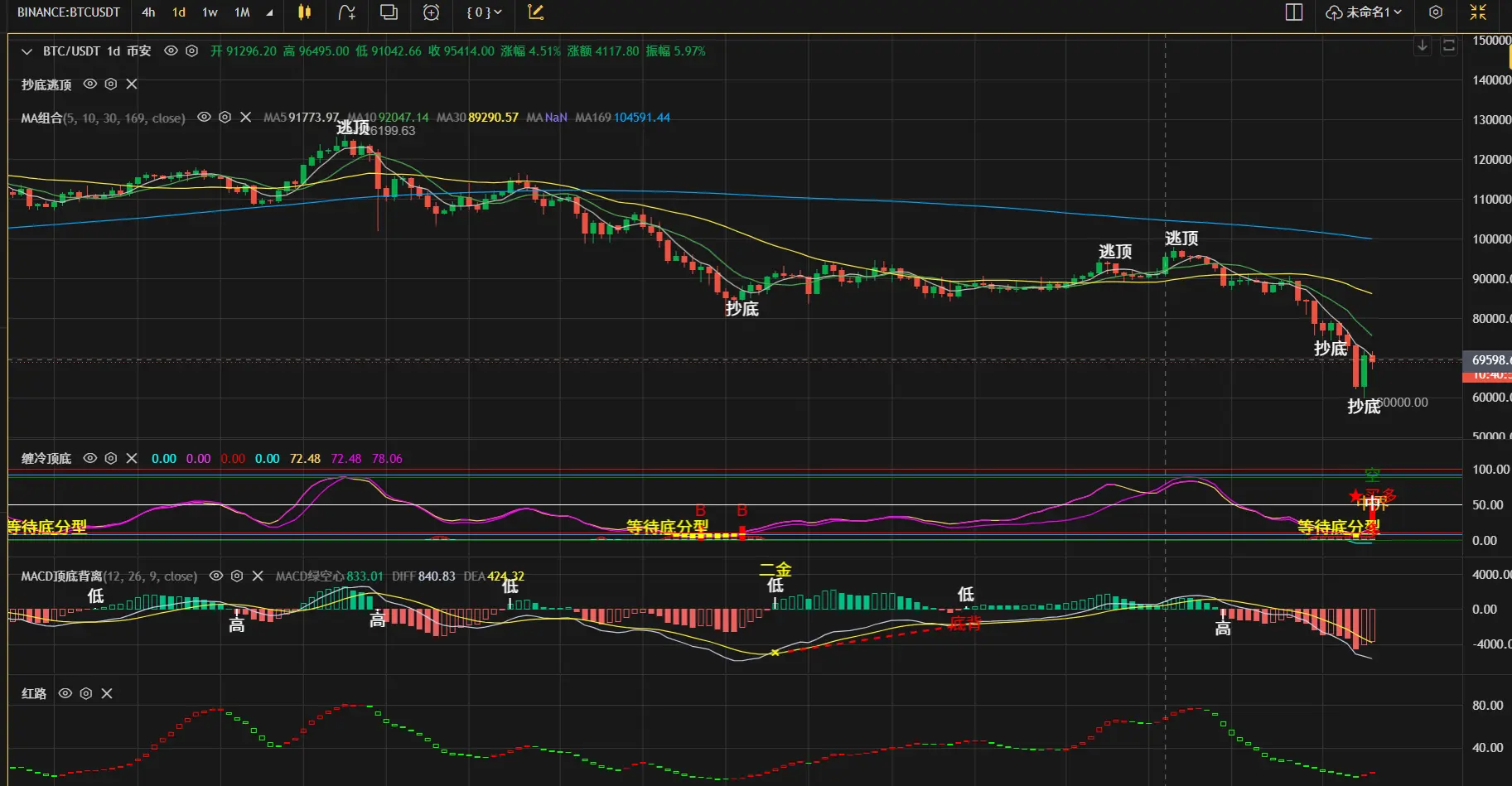Screen dimensions: 1512x786
Task: Open settings for 缠冷顶底 indicator
Action: tap(111, 458)
